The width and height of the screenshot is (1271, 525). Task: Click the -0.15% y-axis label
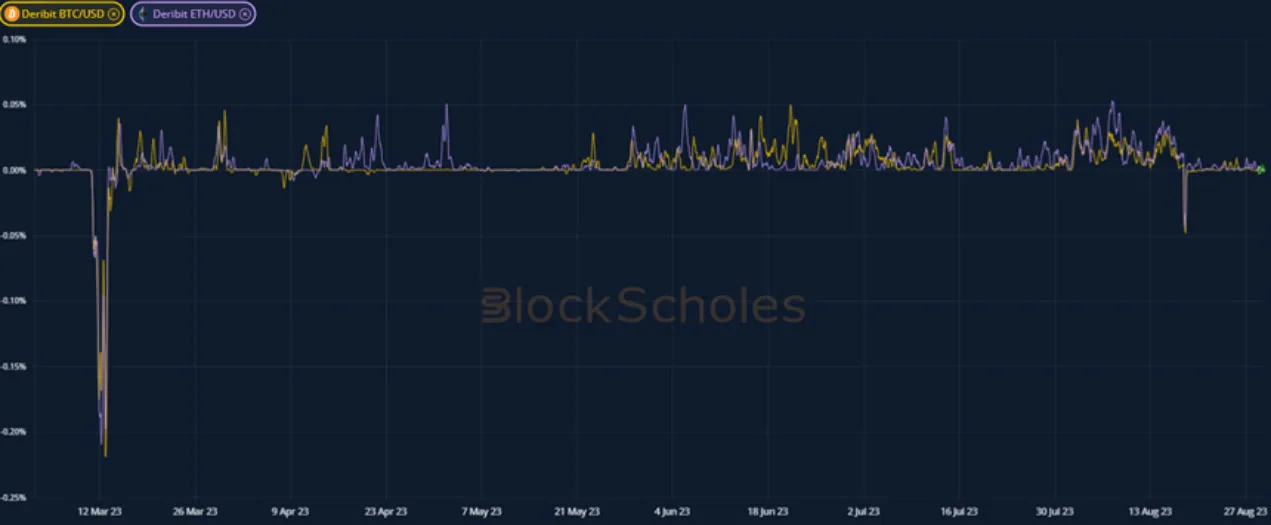[x=14, y=366]
